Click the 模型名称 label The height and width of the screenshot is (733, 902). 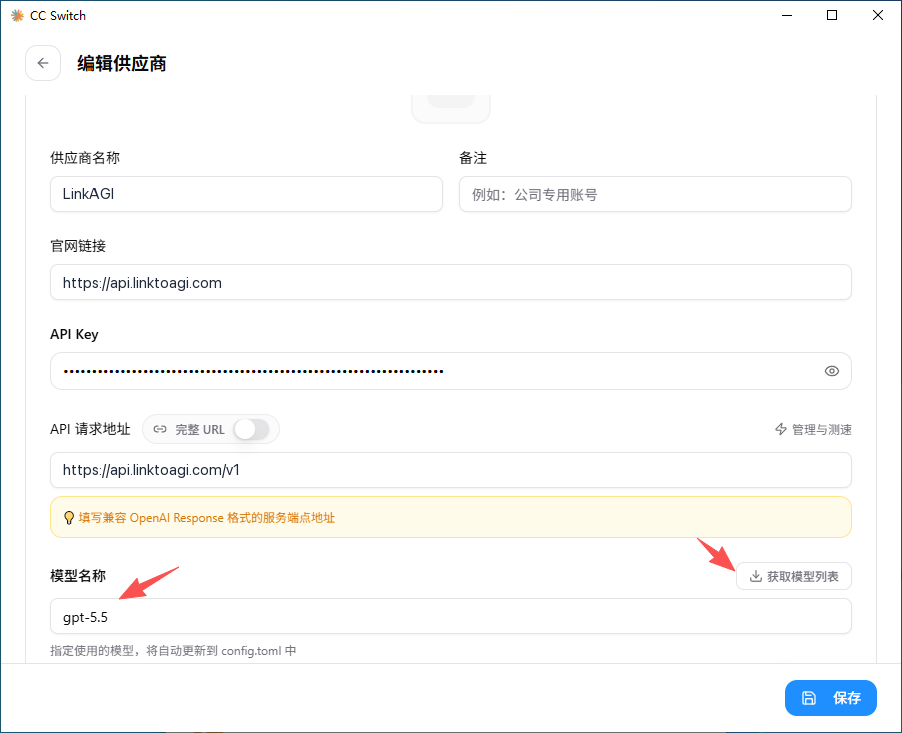[x=78, y=576]
